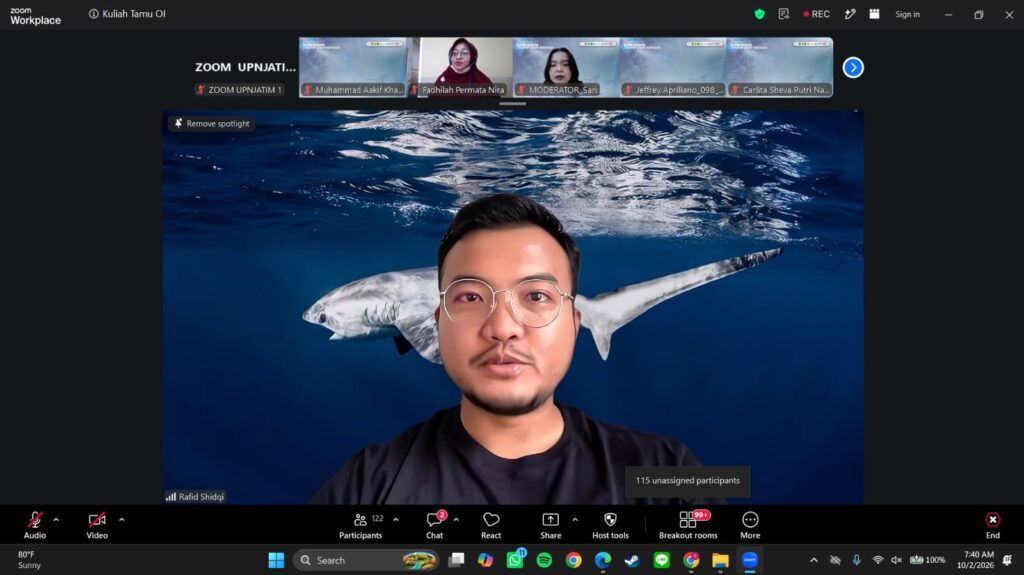Viewport: 1024px width, 575px height.
Task: Click the microphone in-use tray icon
Action: tap(856, 560)
